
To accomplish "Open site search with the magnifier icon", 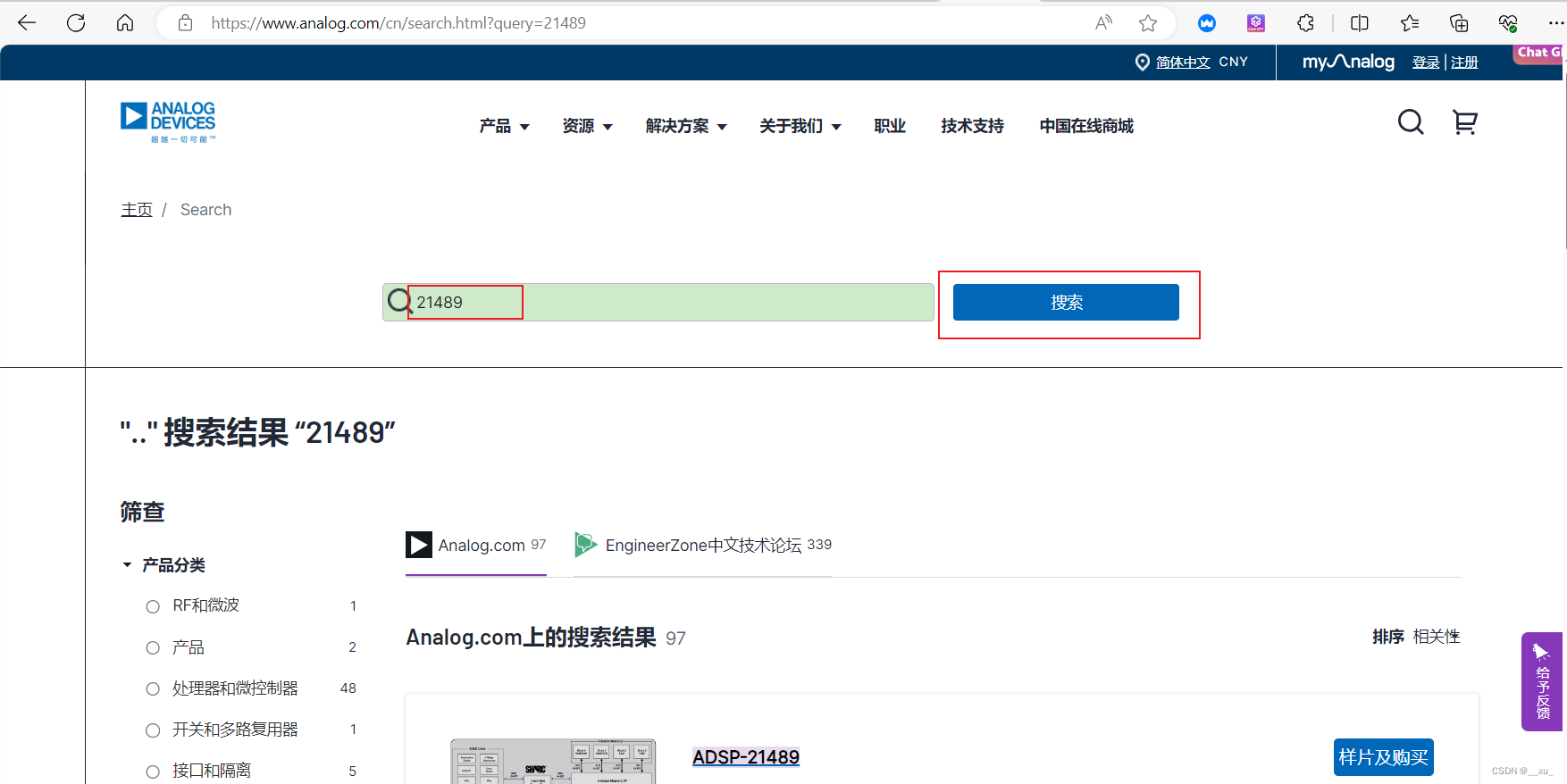I will click(1411, 122).
